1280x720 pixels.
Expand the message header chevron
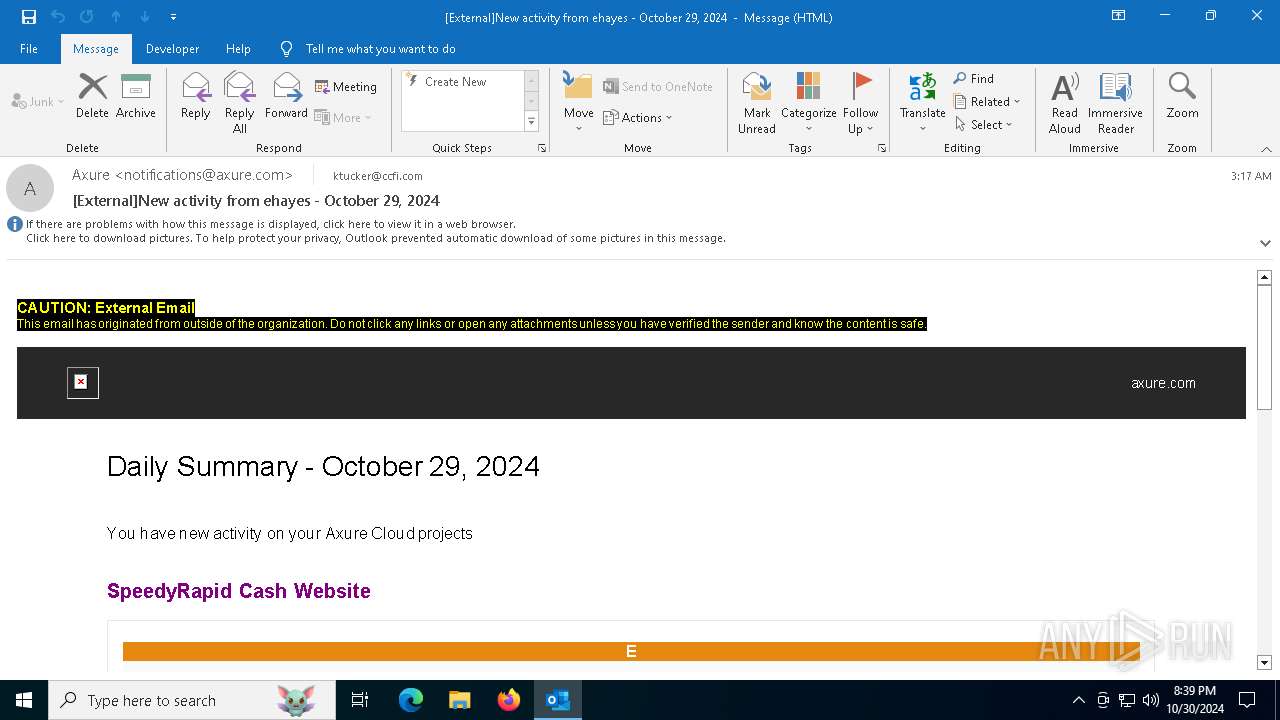(1265, 243)
